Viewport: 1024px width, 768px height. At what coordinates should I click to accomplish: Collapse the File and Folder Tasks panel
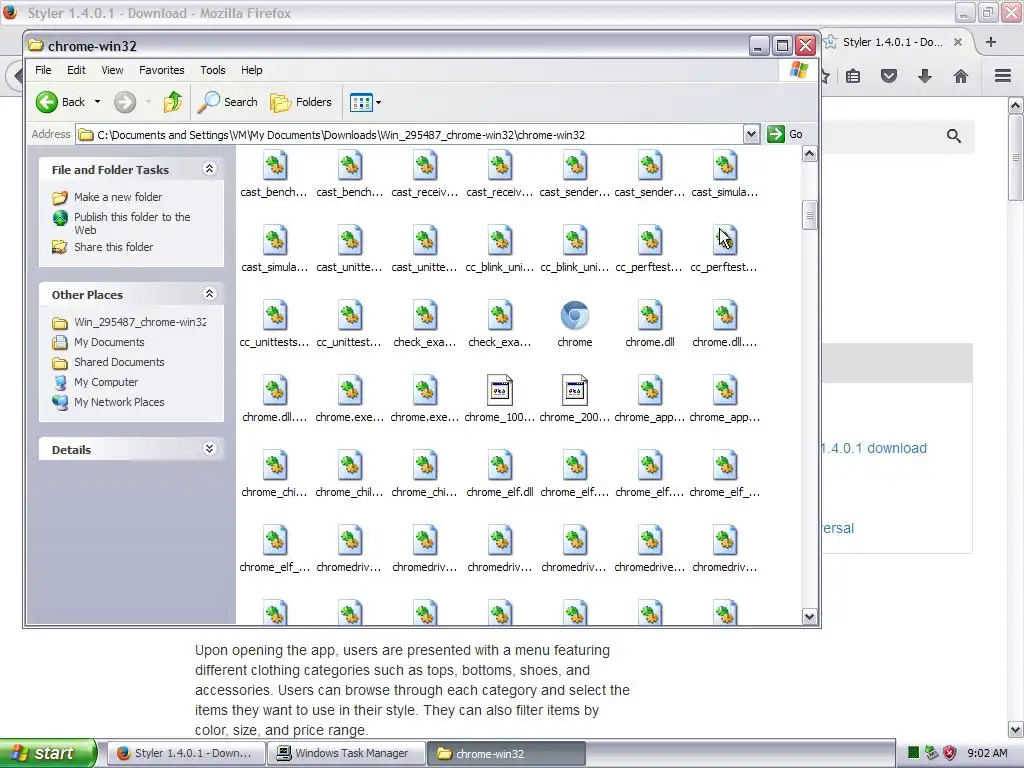tap(210, 168)
